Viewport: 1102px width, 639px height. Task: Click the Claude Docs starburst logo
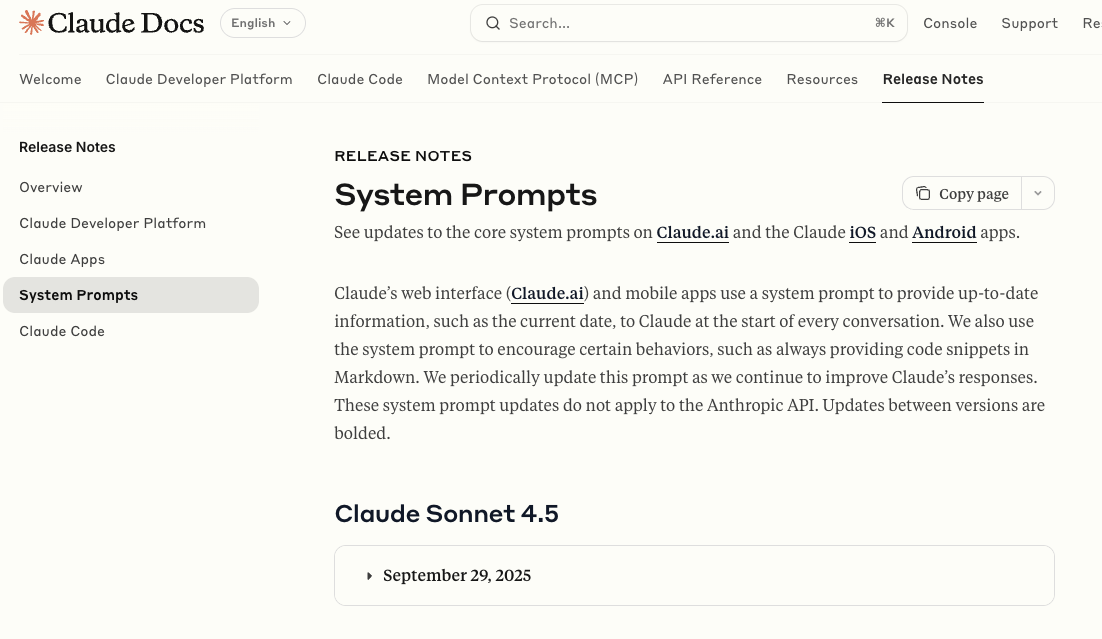pyautogui.click(x=31, y=23)
